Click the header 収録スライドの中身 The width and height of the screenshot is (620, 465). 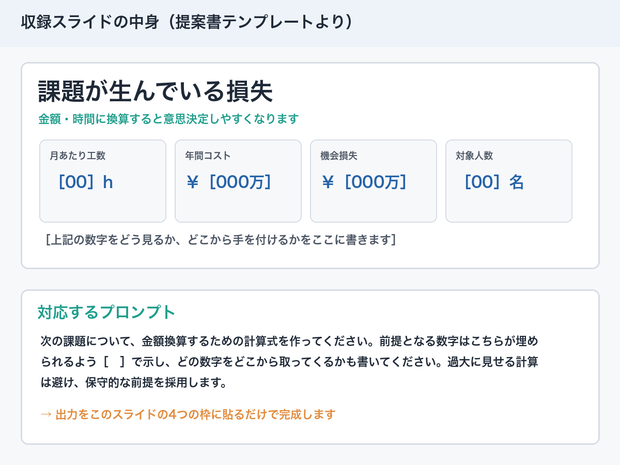pos(187,22)
